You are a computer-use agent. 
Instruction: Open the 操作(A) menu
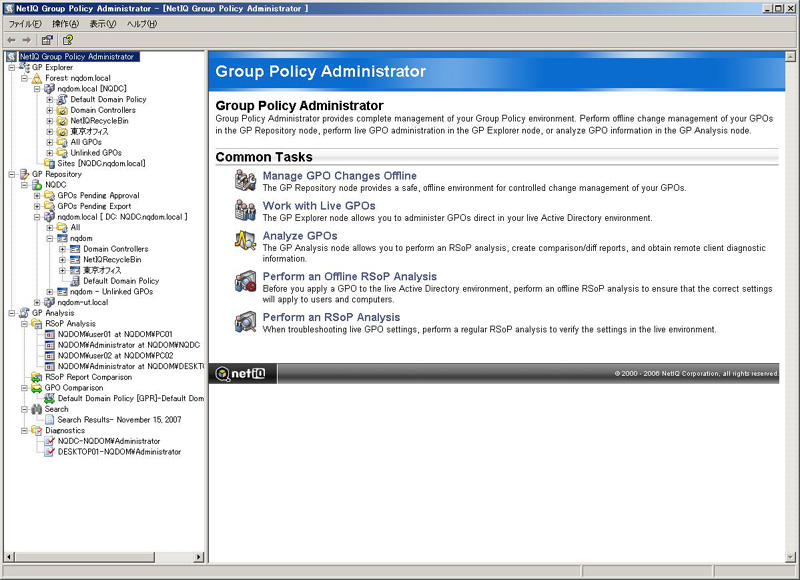(65, 24)
